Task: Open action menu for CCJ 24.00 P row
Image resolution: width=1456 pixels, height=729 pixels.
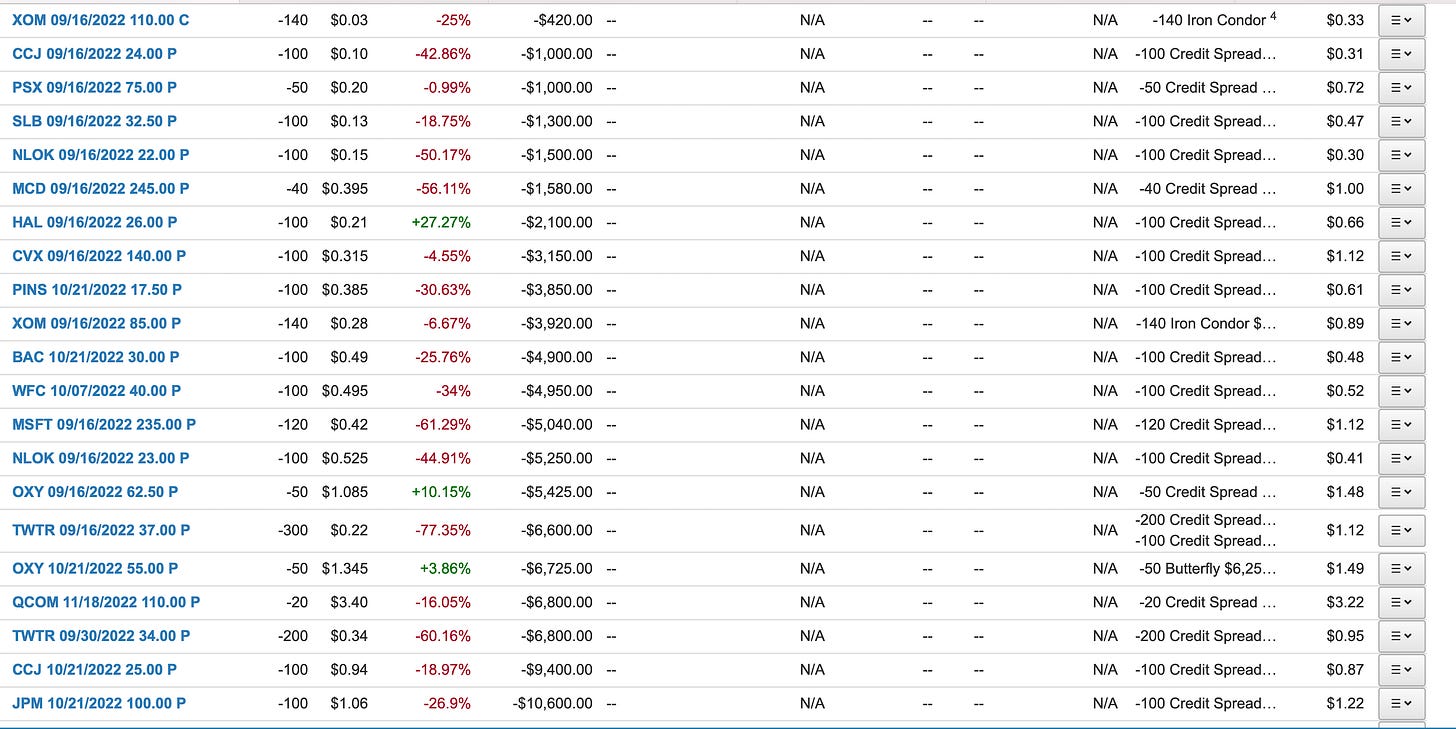Action: pyautogui.click(x=1401, y=54)
